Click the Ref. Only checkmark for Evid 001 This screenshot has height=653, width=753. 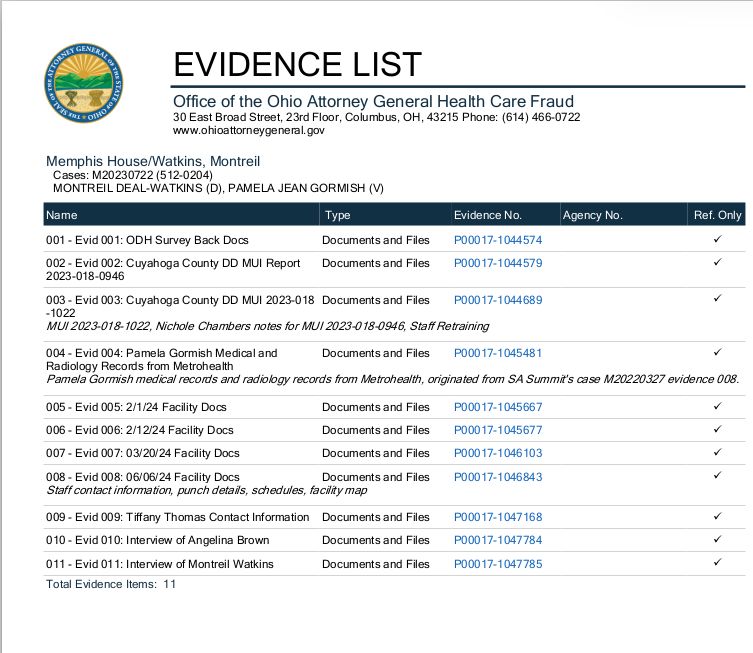[717, 239]
